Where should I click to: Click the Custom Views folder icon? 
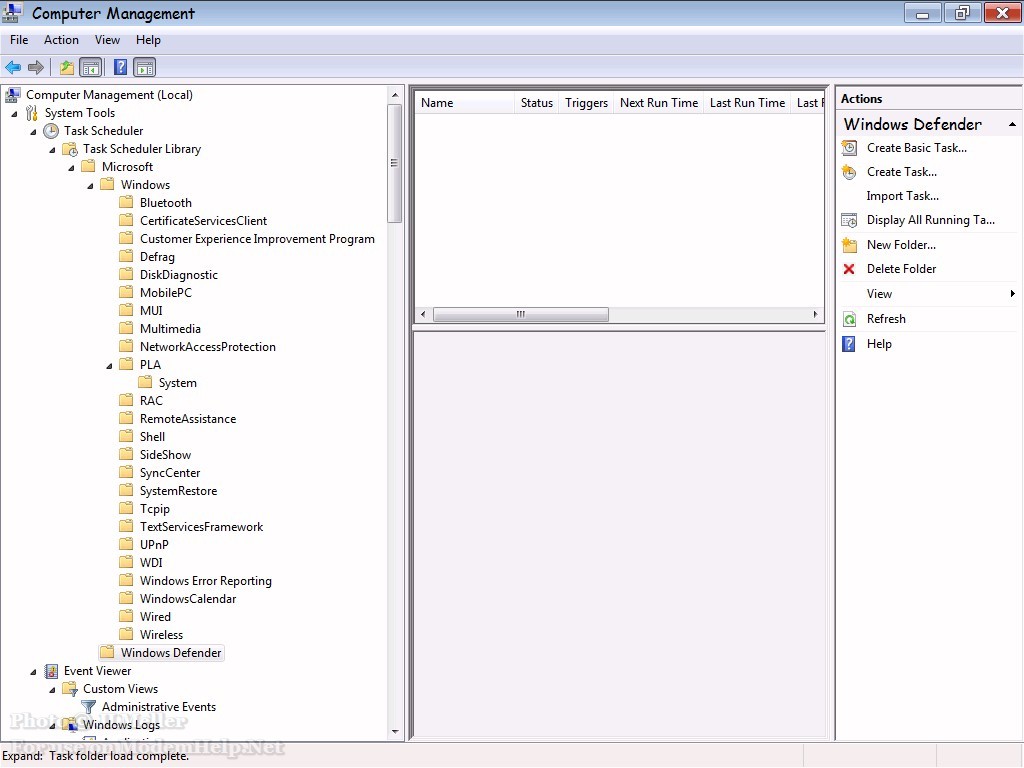pyautogui.click(x=70, y=689)
